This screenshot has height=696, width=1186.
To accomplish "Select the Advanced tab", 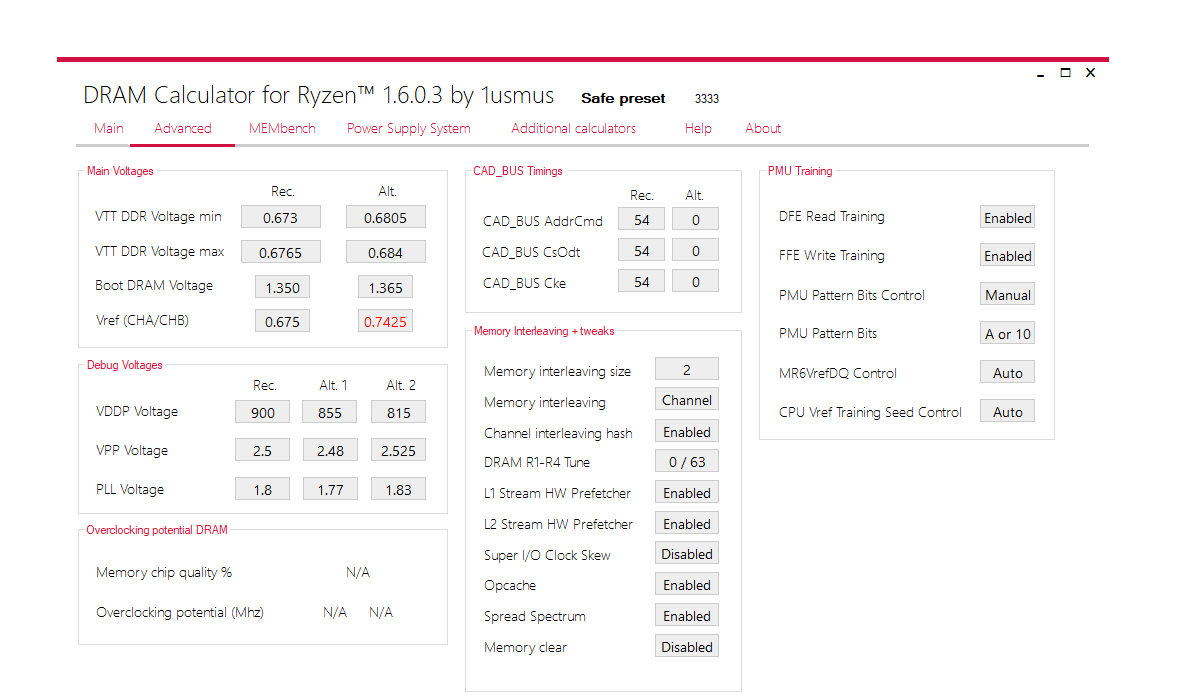I will (x=182, y=129).
